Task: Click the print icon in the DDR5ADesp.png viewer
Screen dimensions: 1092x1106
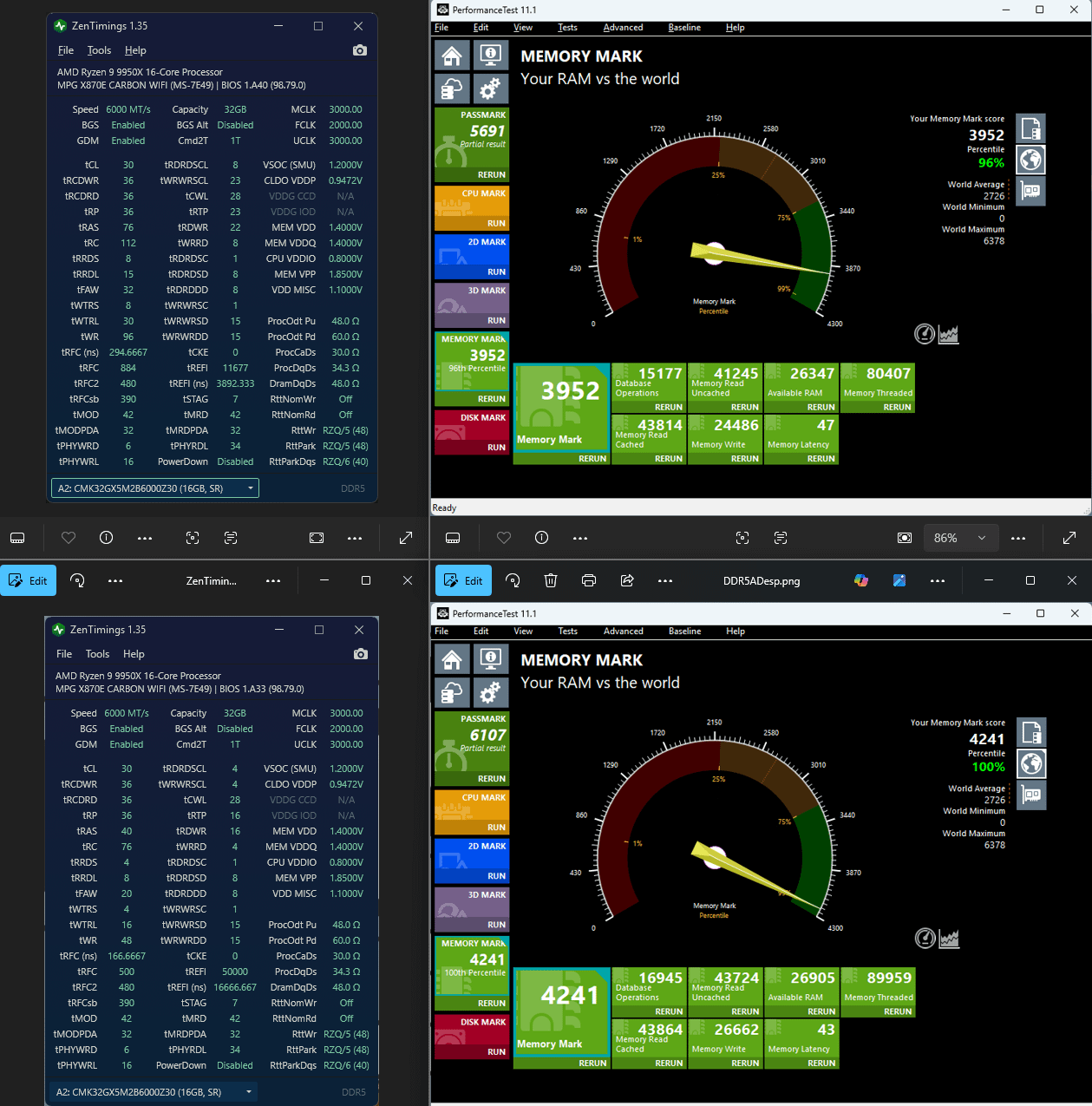Action: (x=589, y=580)
